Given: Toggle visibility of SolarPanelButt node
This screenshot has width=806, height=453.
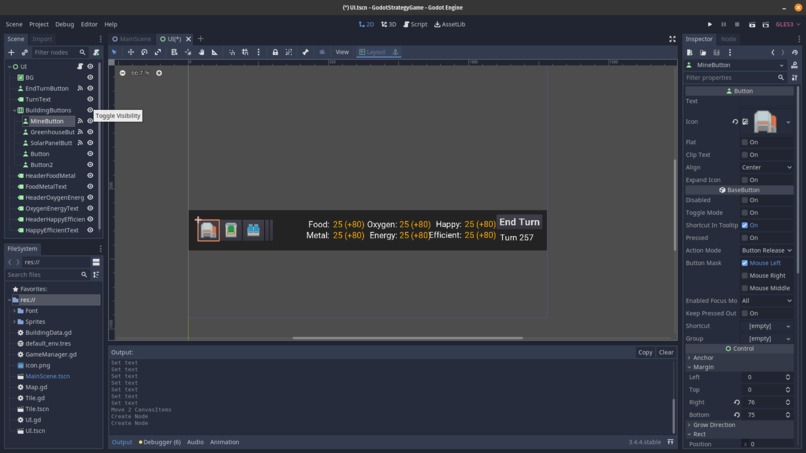Looking at the screenshot, I should tap(90, 143).
